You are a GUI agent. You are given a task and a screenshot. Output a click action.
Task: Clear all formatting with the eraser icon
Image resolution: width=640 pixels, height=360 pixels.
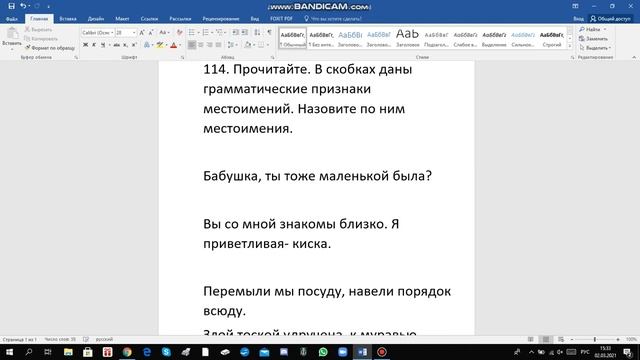(179, 32)
